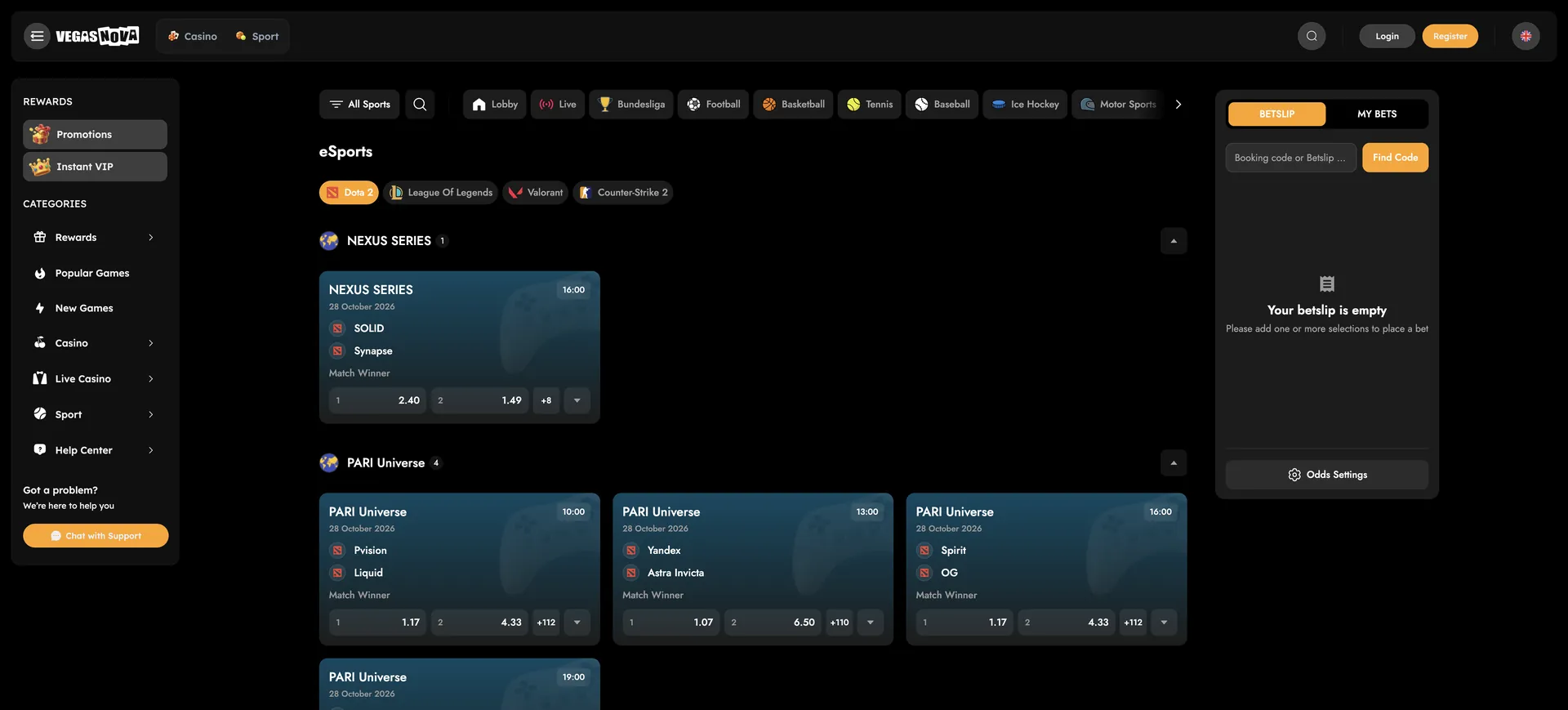1568x710 pixels.
Task: Click the Register button
Action: (x=1450, y=36)
